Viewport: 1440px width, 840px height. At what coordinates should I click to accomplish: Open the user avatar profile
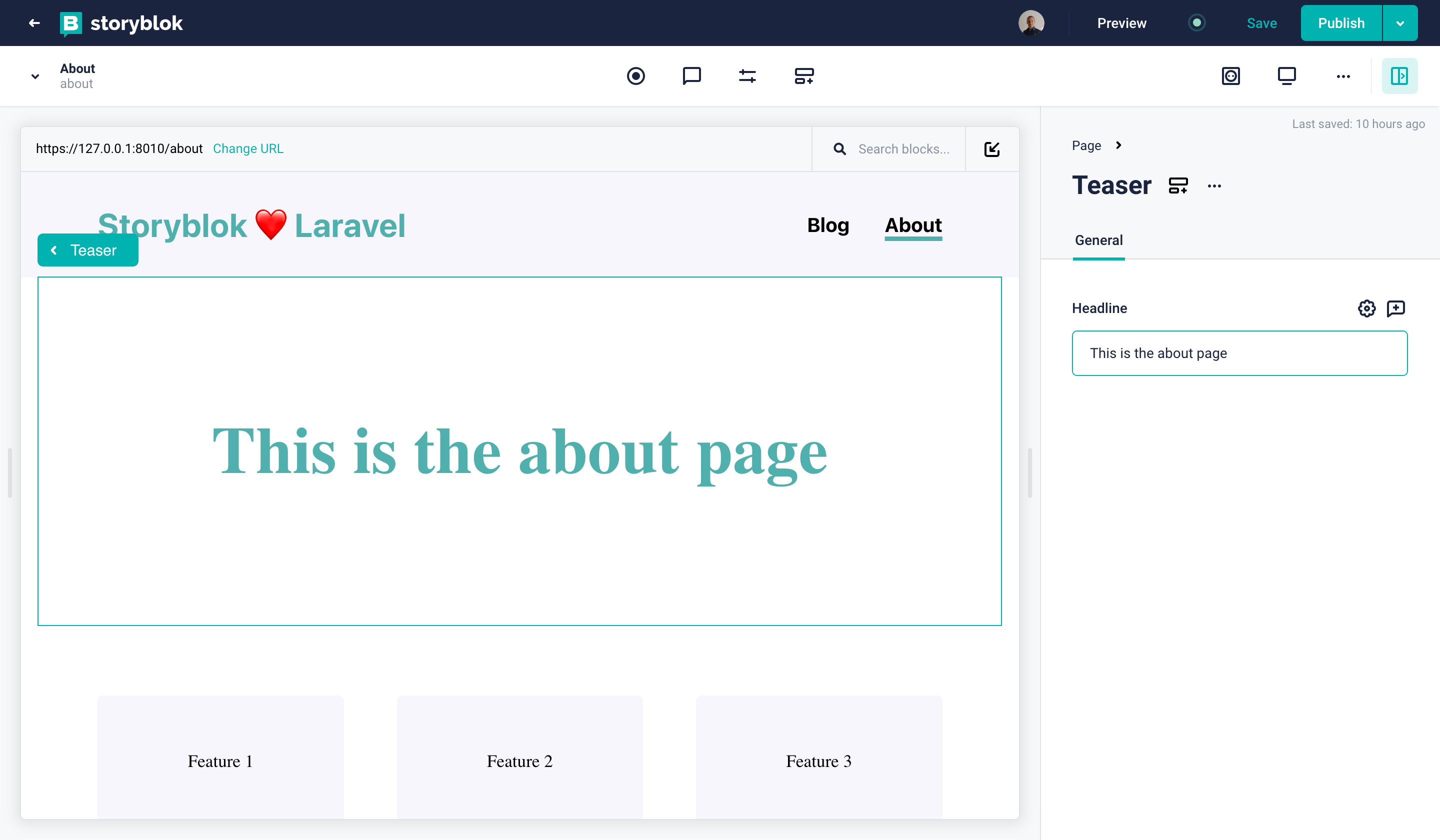(x=1031, y=23)
